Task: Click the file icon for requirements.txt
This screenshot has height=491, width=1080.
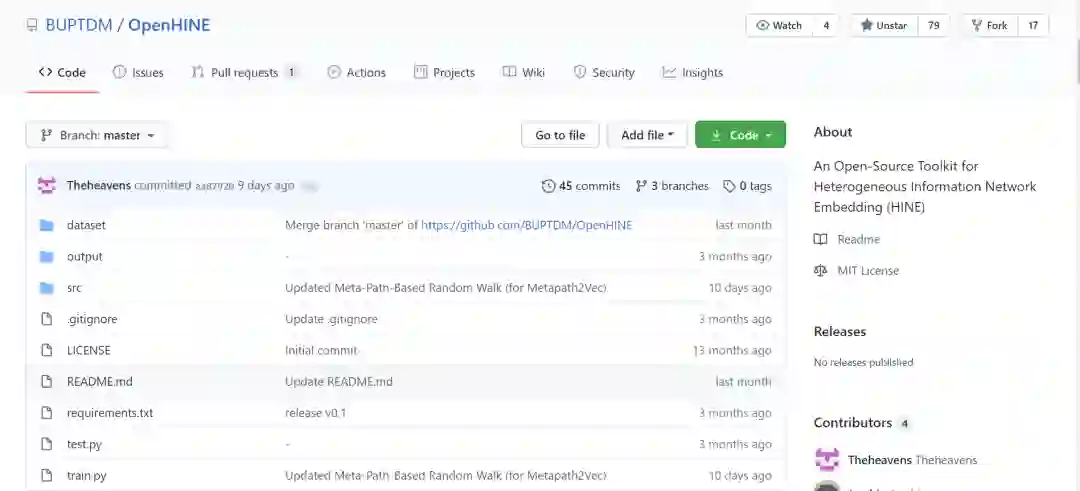Action: coord(46,413)
